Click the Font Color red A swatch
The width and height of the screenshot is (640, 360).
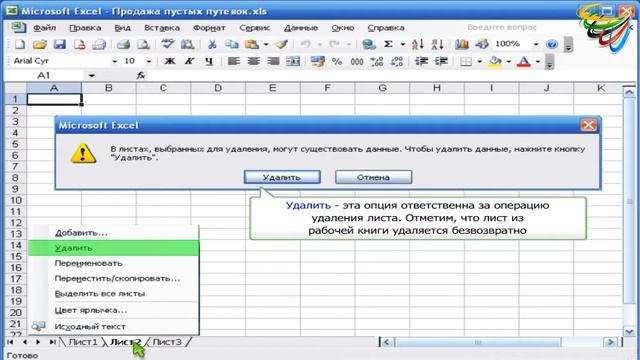click(524, 62)
